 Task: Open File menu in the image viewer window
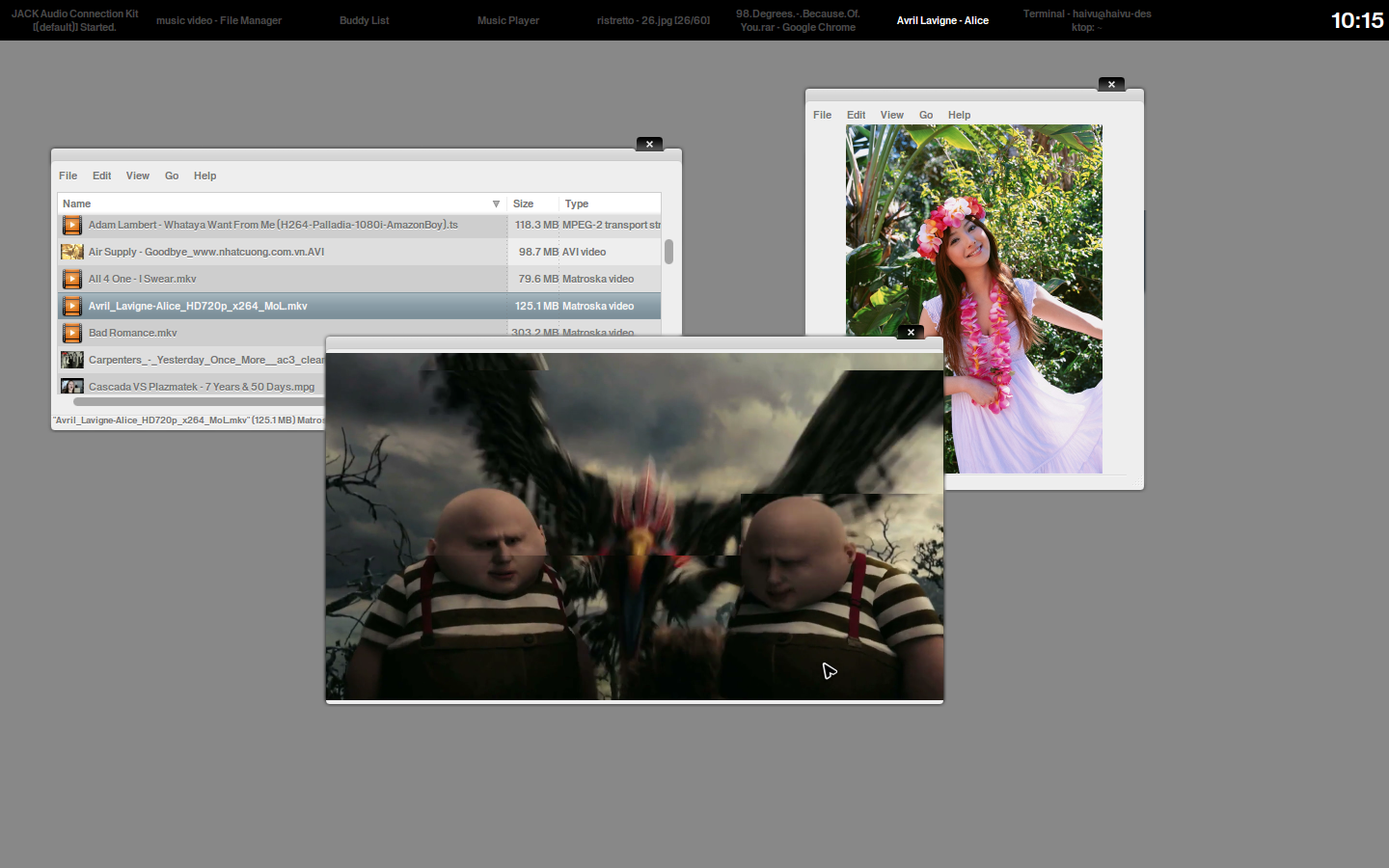(822, 115)
